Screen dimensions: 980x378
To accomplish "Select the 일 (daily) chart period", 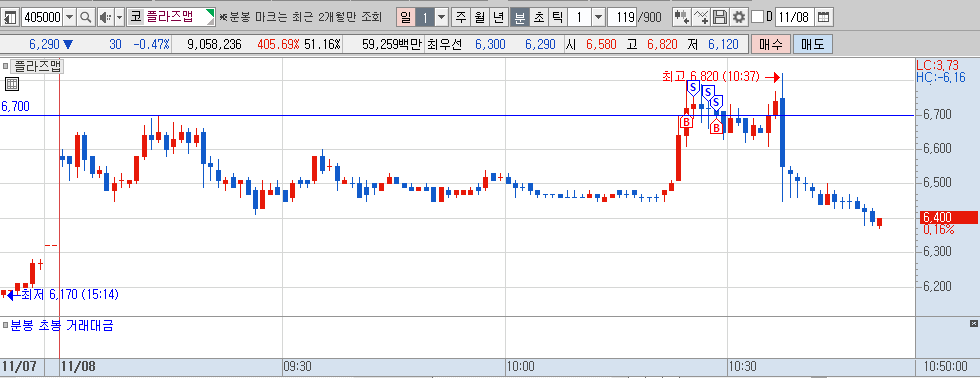I will pyautogui.click(x=405, y=17).
